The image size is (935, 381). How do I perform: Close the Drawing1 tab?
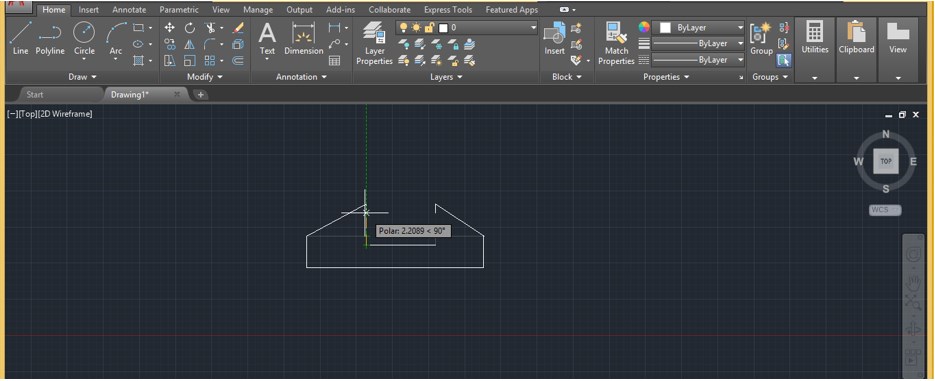coord(177,95)
